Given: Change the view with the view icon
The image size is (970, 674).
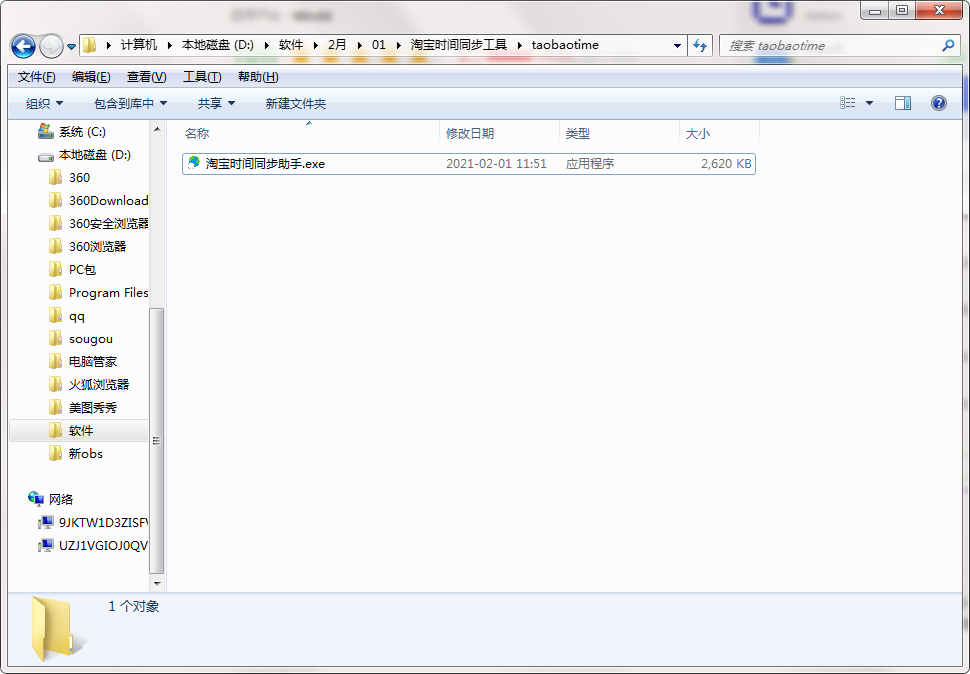Looking at the screenshot, I should point(848,103).
